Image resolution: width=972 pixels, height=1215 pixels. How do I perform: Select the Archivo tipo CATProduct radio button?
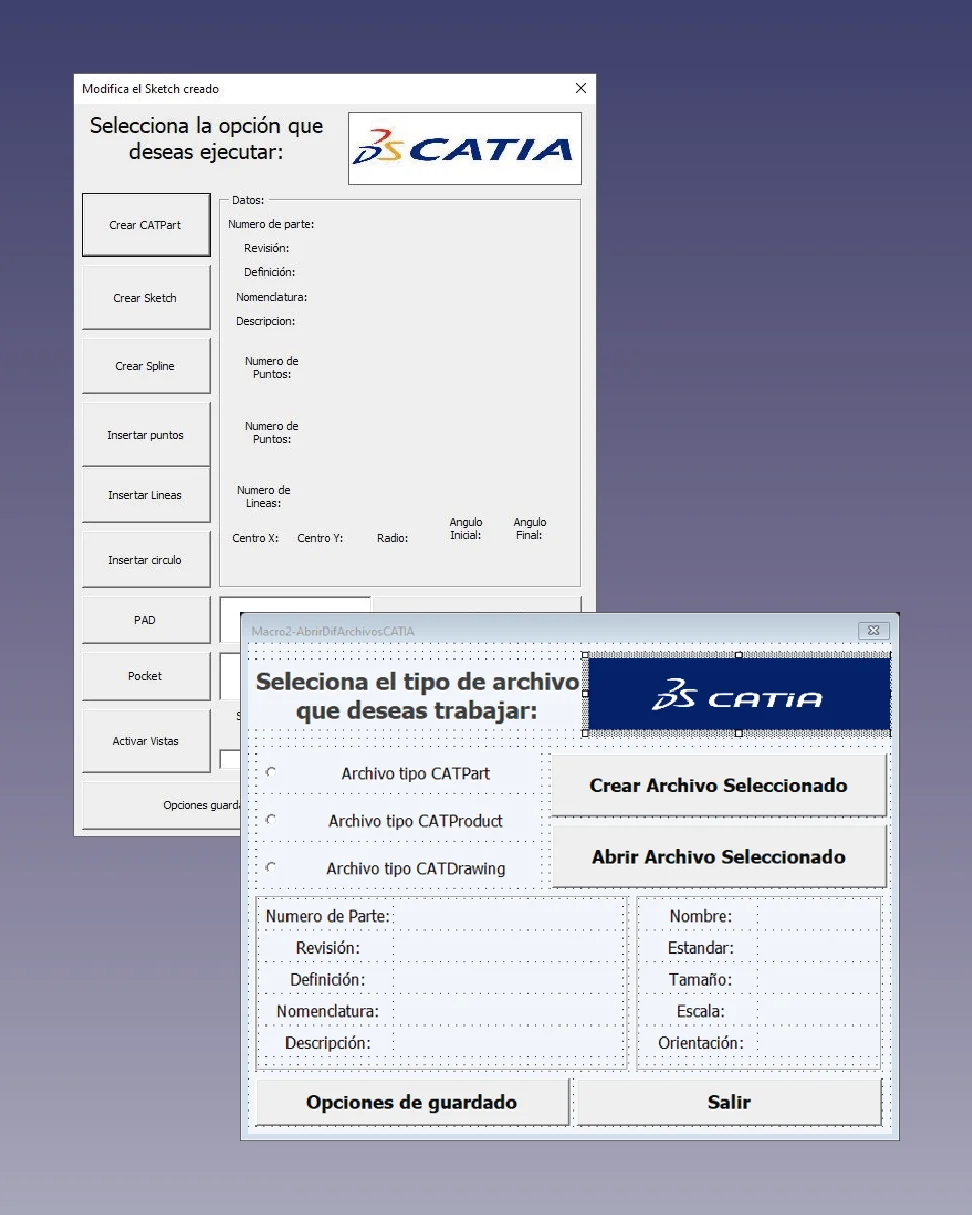(x=271, y=820)
